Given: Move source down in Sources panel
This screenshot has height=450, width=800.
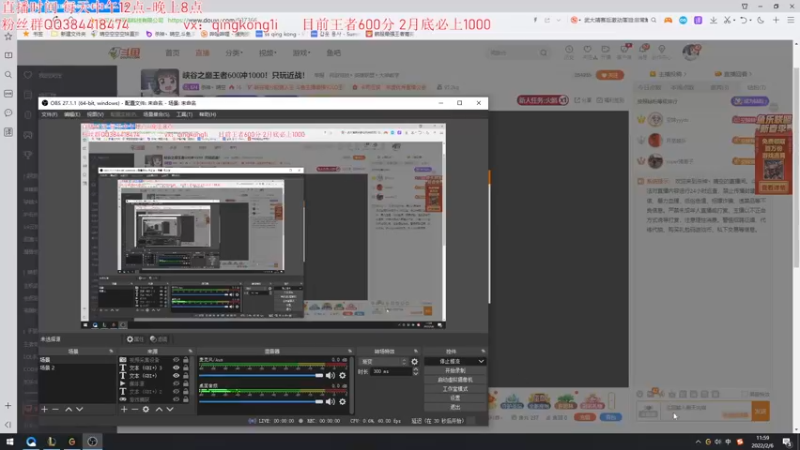Looking at the screenshot, I should (170, 409).
